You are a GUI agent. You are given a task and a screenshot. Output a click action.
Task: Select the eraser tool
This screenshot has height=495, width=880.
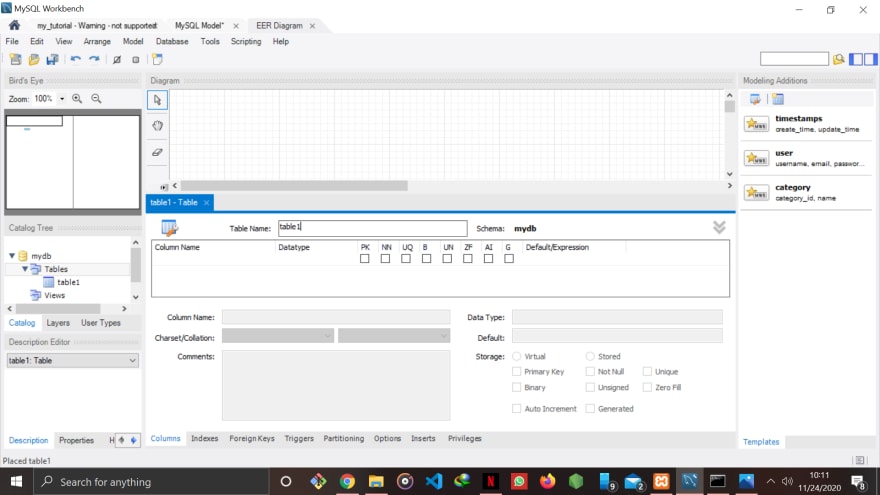157,152
